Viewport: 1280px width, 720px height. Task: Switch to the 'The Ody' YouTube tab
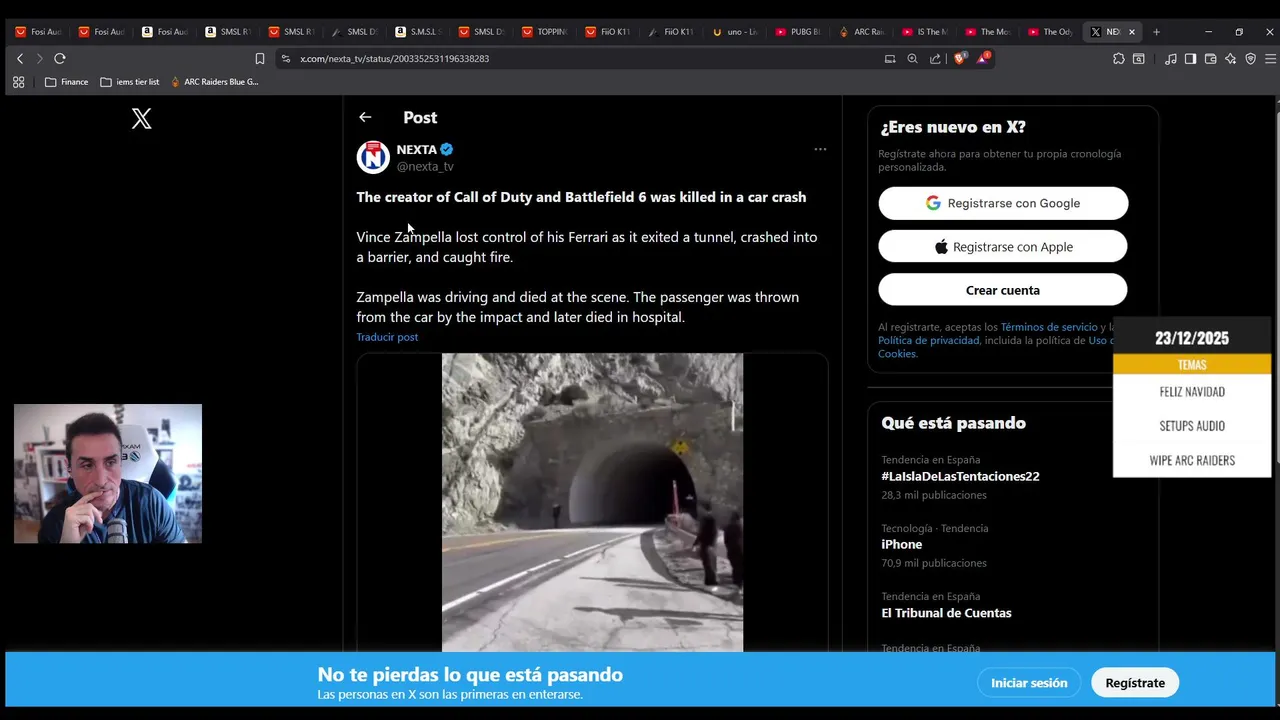point(1050,32)
